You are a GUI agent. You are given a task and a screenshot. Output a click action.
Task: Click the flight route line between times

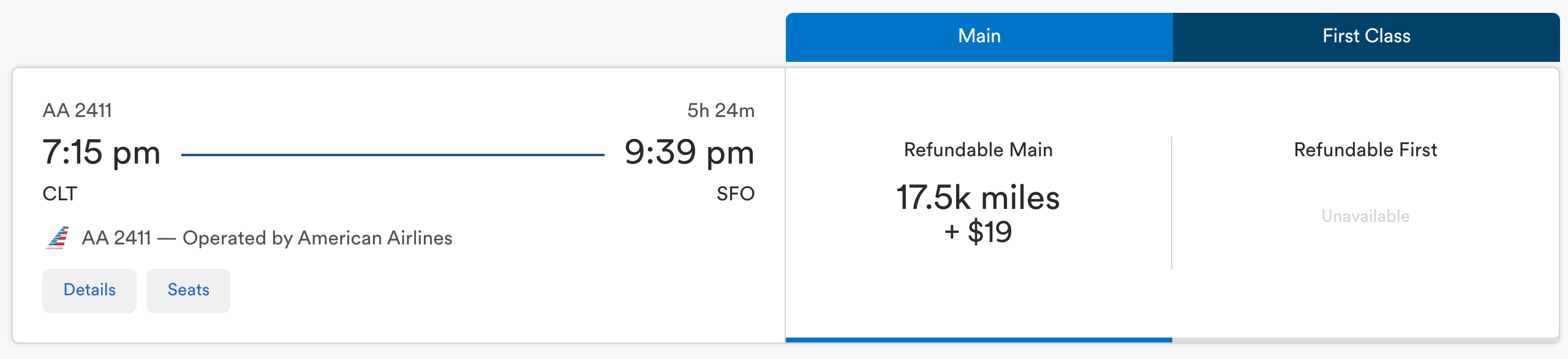tap(392, 154)
